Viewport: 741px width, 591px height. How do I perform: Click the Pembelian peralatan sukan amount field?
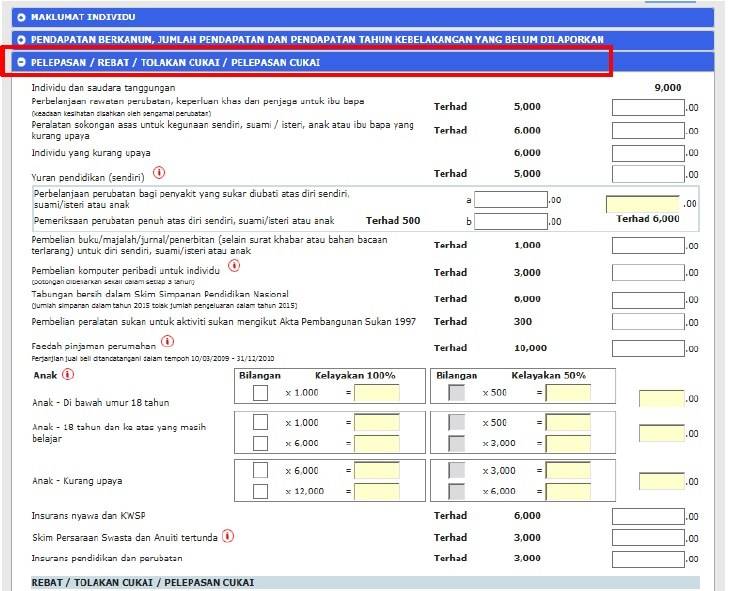tap(647, 322)
